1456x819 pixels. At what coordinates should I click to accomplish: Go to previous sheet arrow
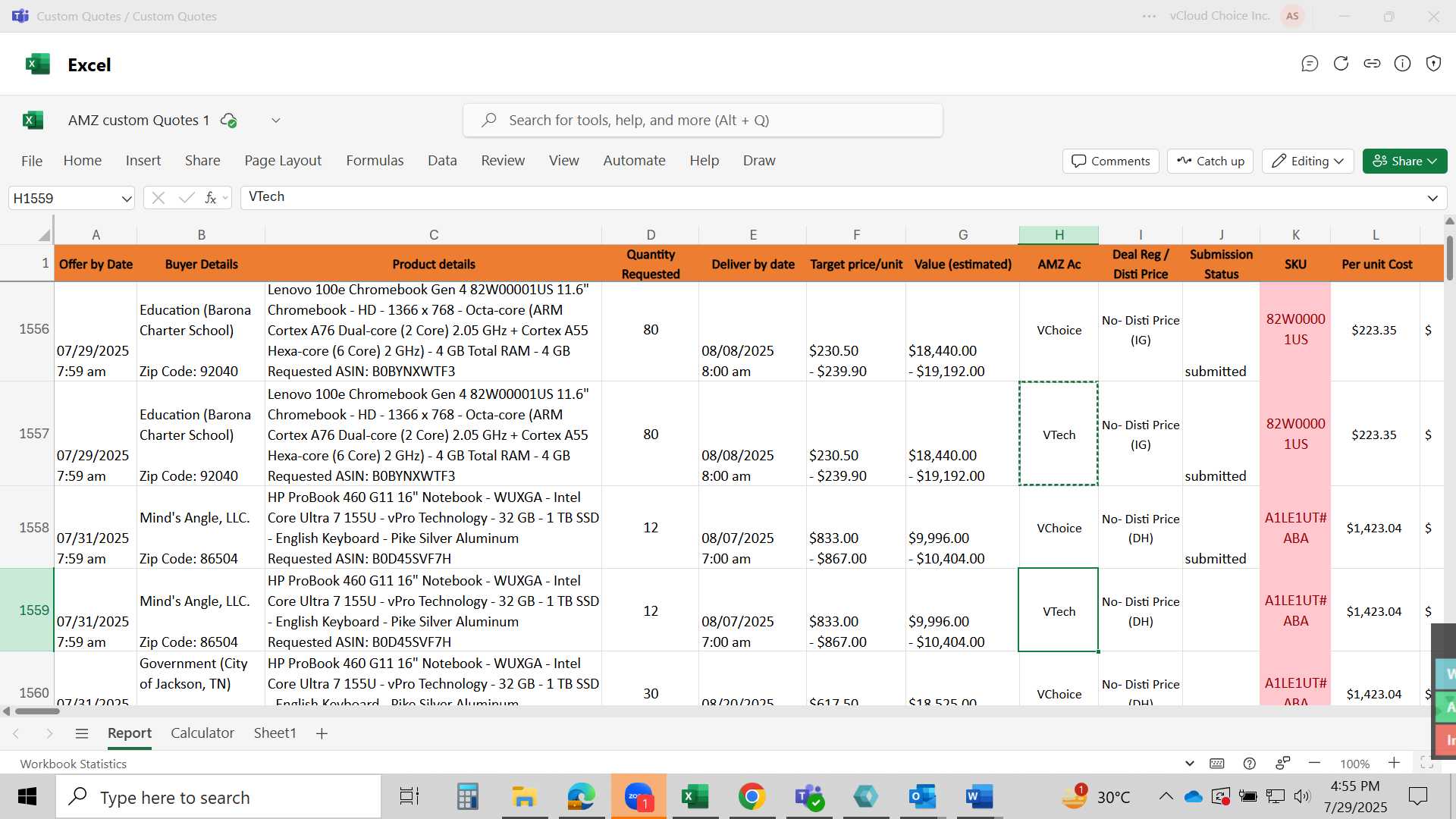pyautogui.click(x=16, y=733)
